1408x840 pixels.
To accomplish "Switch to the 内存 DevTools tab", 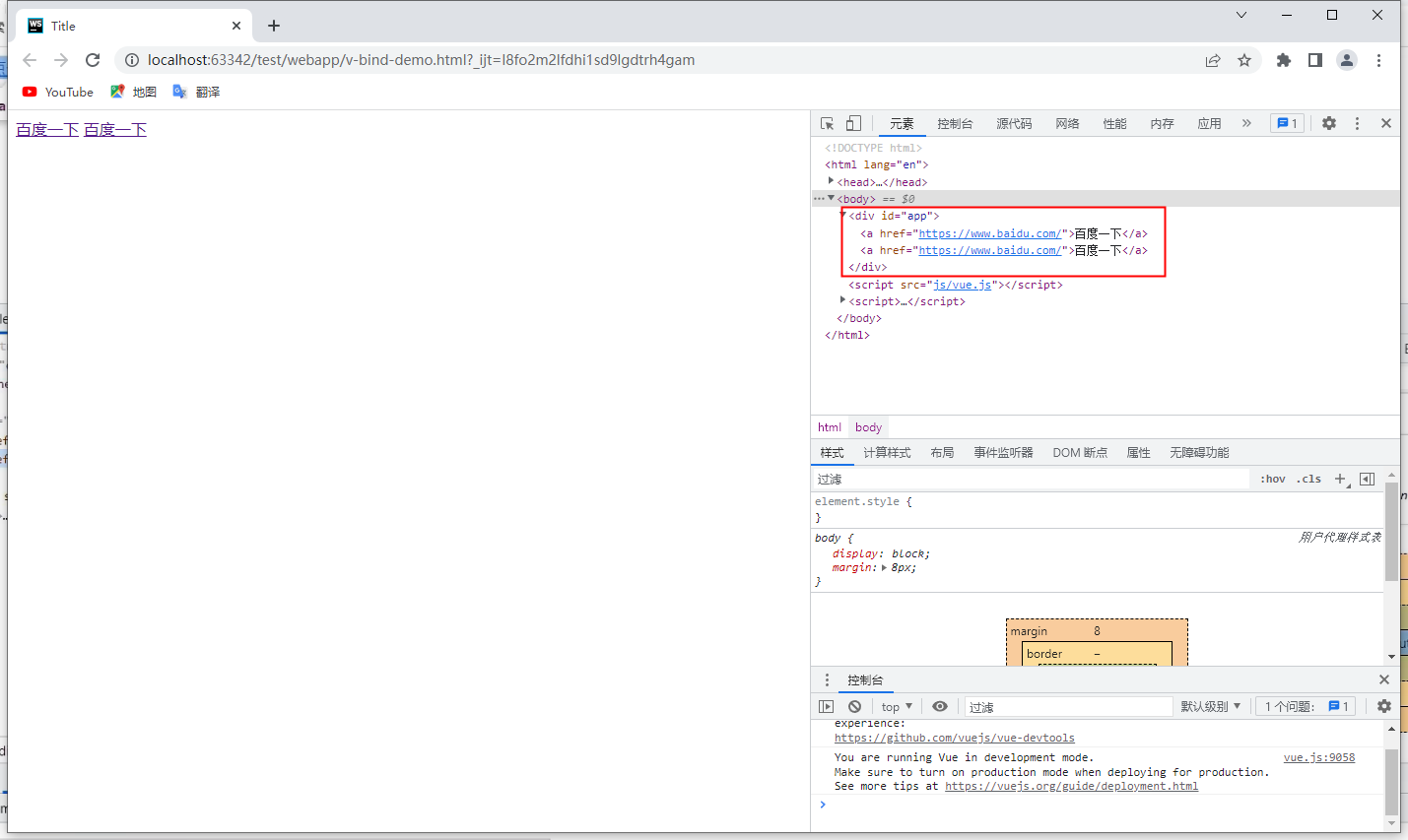I will [1162, 123].
